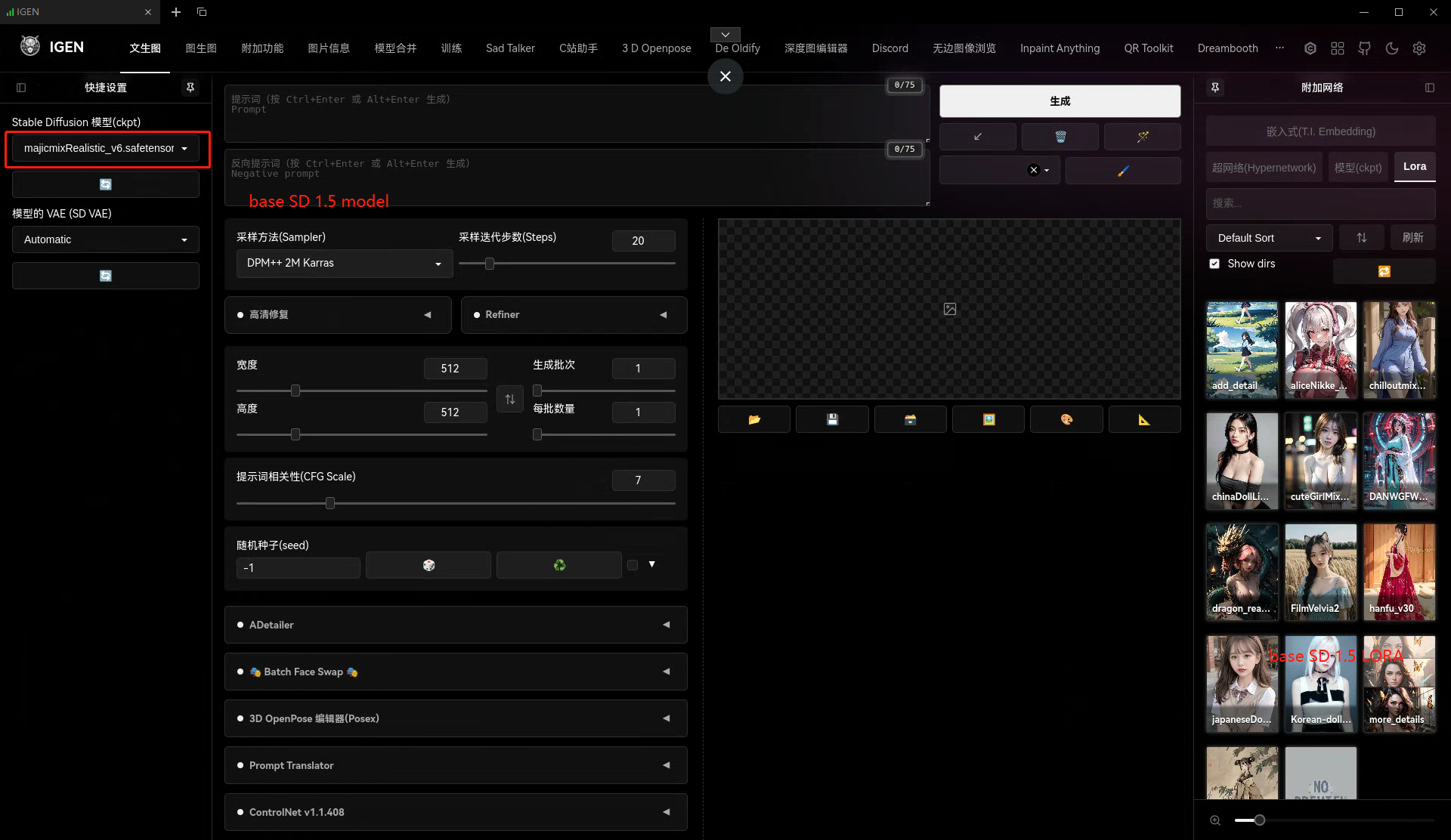The image size is (1451, 840).
Task: Click the floppy disk save icon
Action: click(x=832, y=419)
